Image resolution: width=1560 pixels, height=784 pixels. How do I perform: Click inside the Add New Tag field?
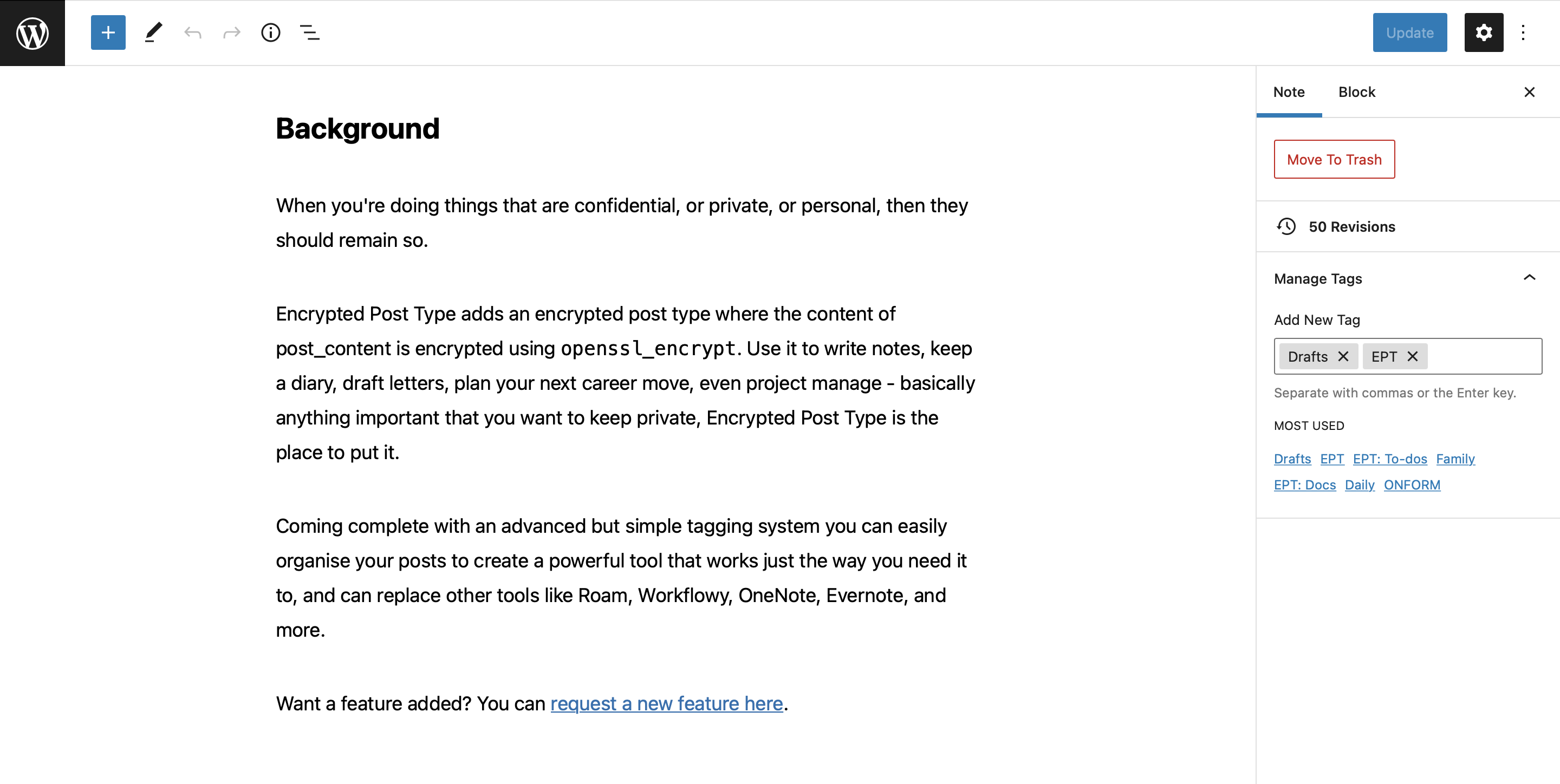pos(1484,357)
